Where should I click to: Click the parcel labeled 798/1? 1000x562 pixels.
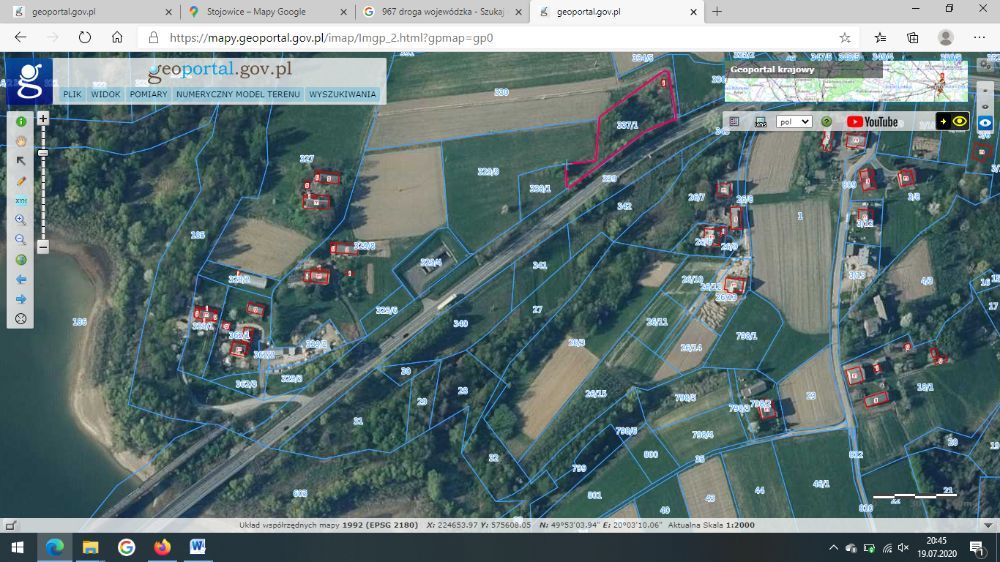pos(746,336)
